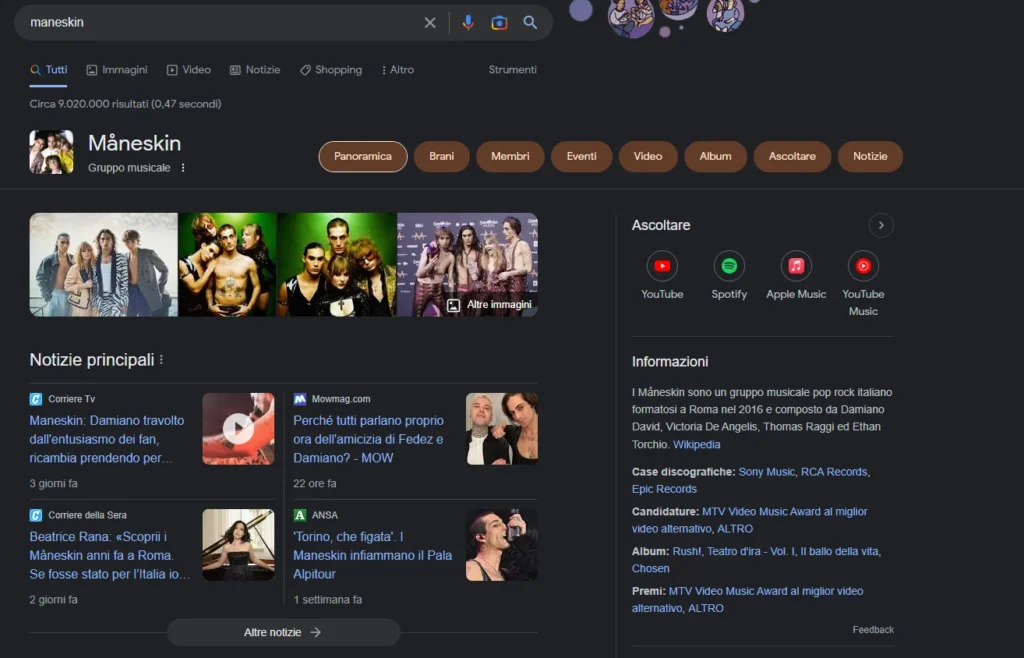
Task: Select the Album chip
Action: 715,157
